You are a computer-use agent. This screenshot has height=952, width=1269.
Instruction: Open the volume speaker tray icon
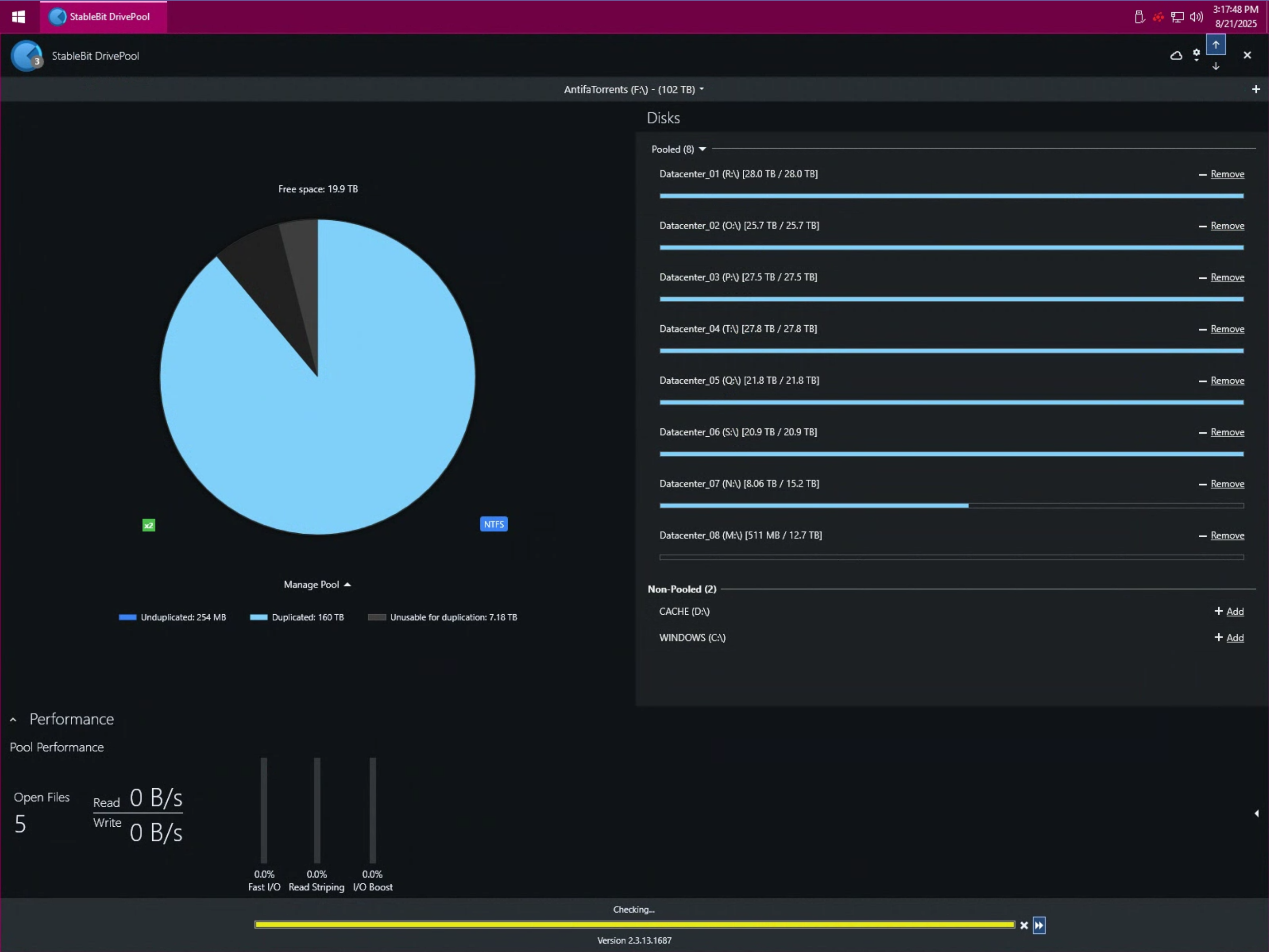pos(1196,17)
